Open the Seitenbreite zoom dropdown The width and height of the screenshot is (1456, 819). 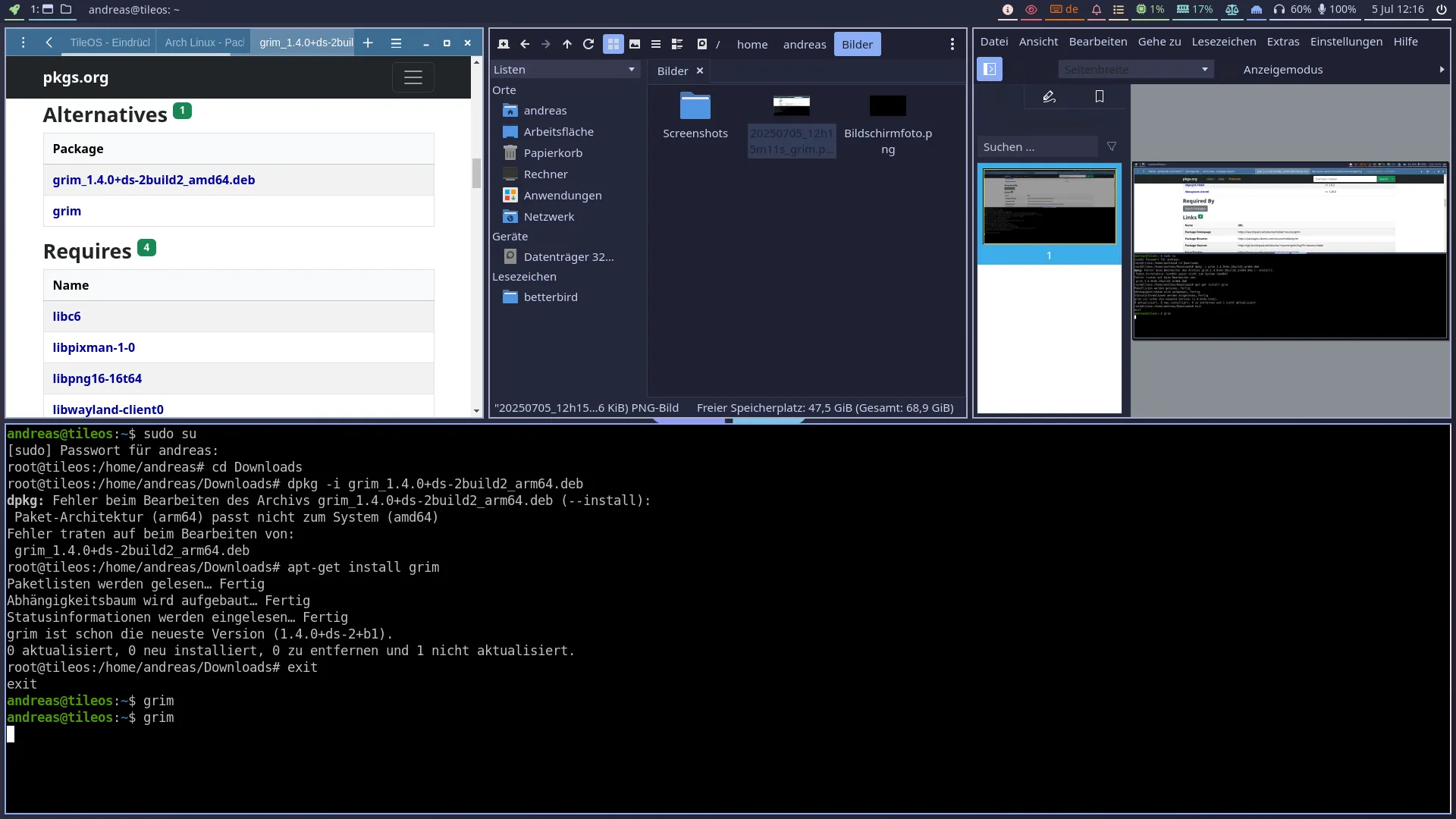(1135, 69)
